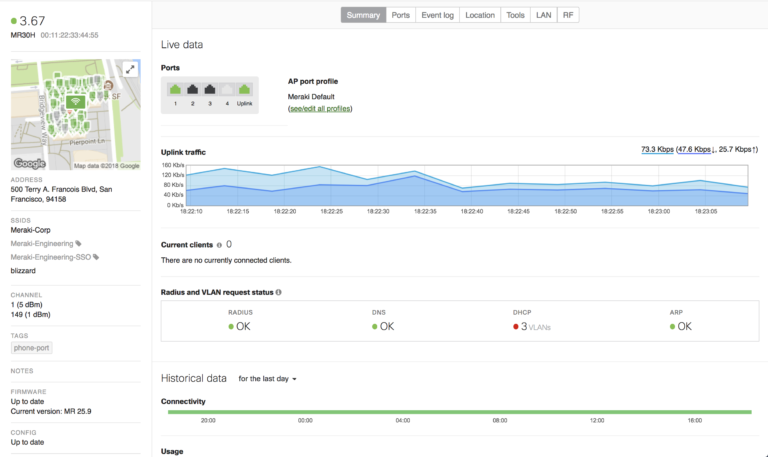Click the phone-port tag

(33, 348)
